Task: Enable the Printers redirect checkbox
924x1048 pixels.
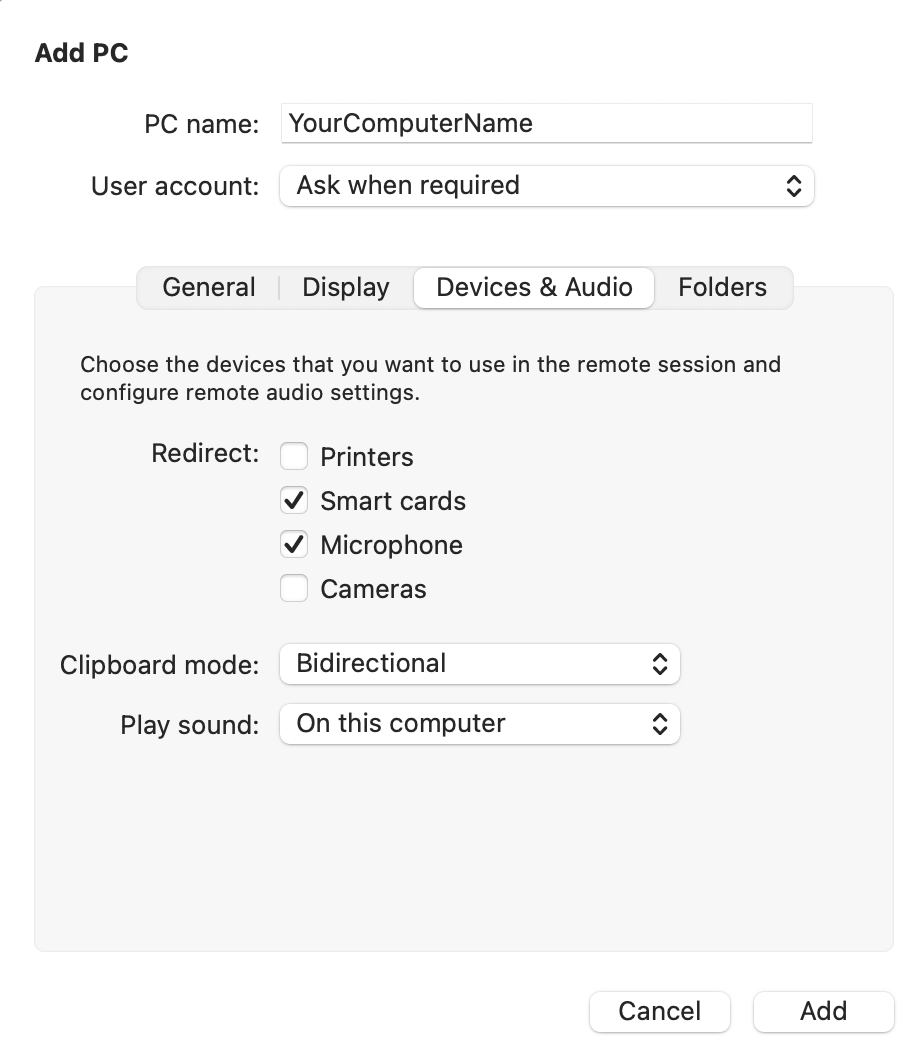Action: [x=294, y=457]
